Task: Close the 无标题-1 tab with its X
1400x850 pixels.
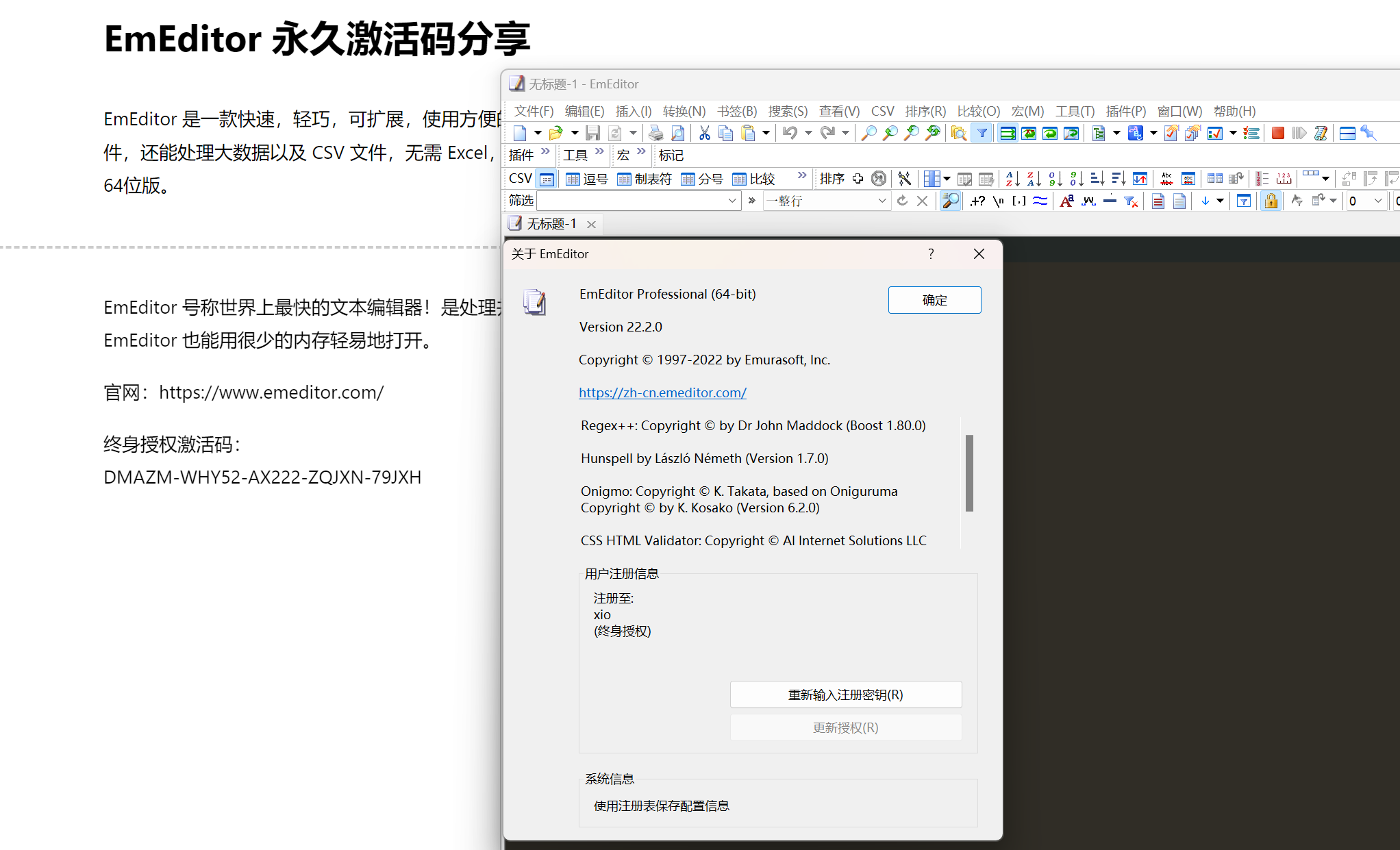Action: click(x=591, y=225)
